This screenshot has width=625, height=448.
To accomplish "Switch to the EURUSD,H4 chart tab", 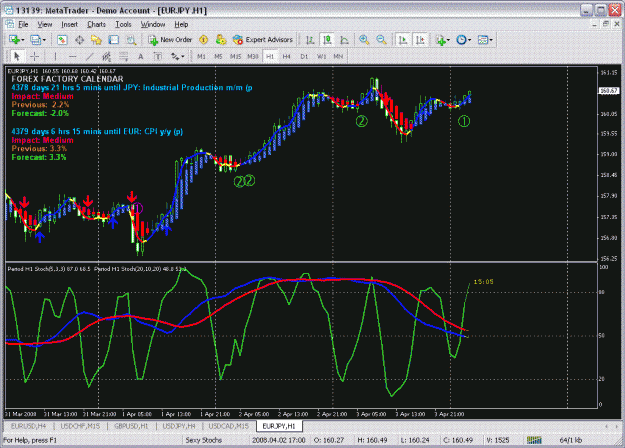I will tap(28, 426).
